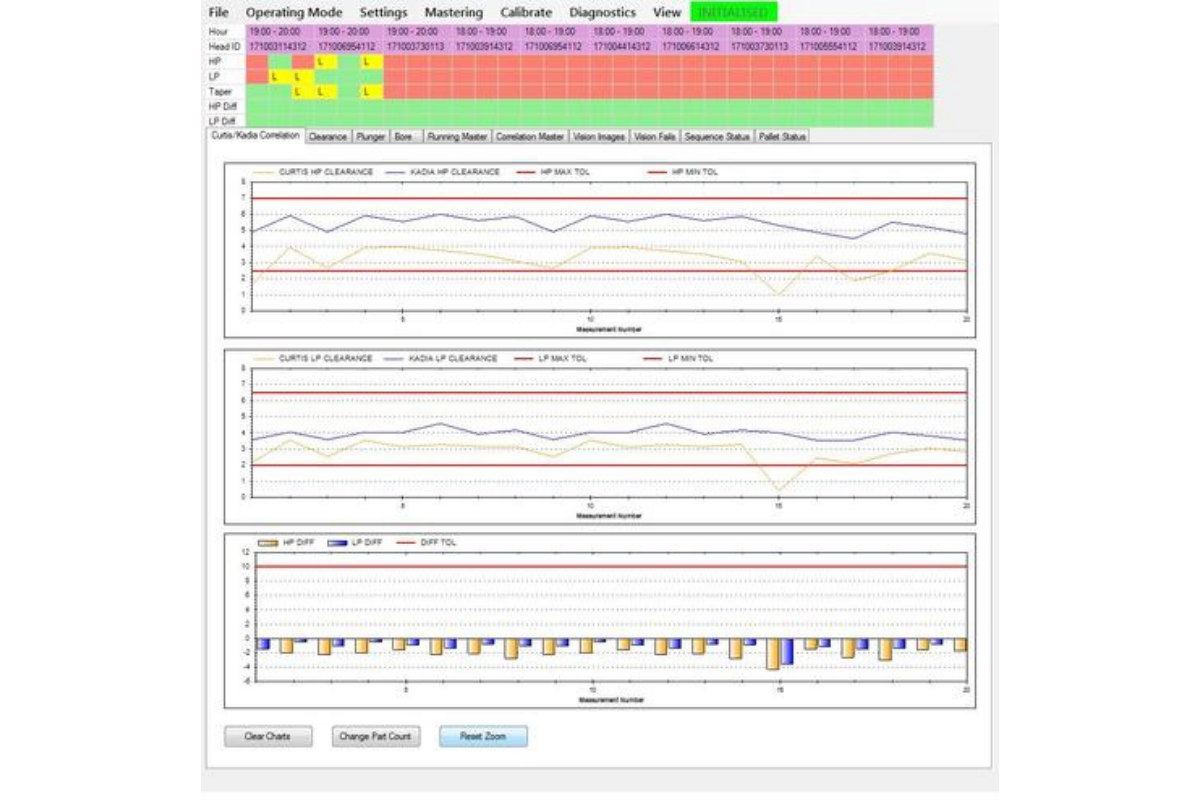Open the Settings menu
The height and width of the screenshot is (800, 1200).
tap(383, 13)
